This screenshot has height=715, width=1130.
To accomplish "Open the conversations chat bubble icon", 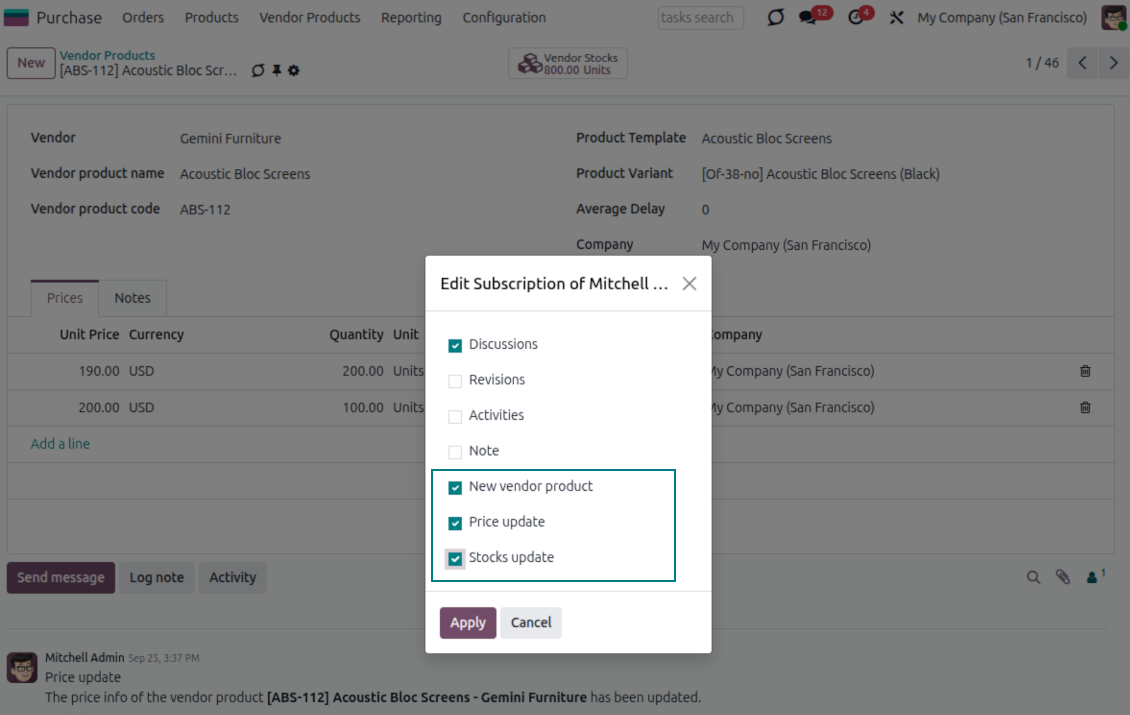I will [x=808, y=18].
